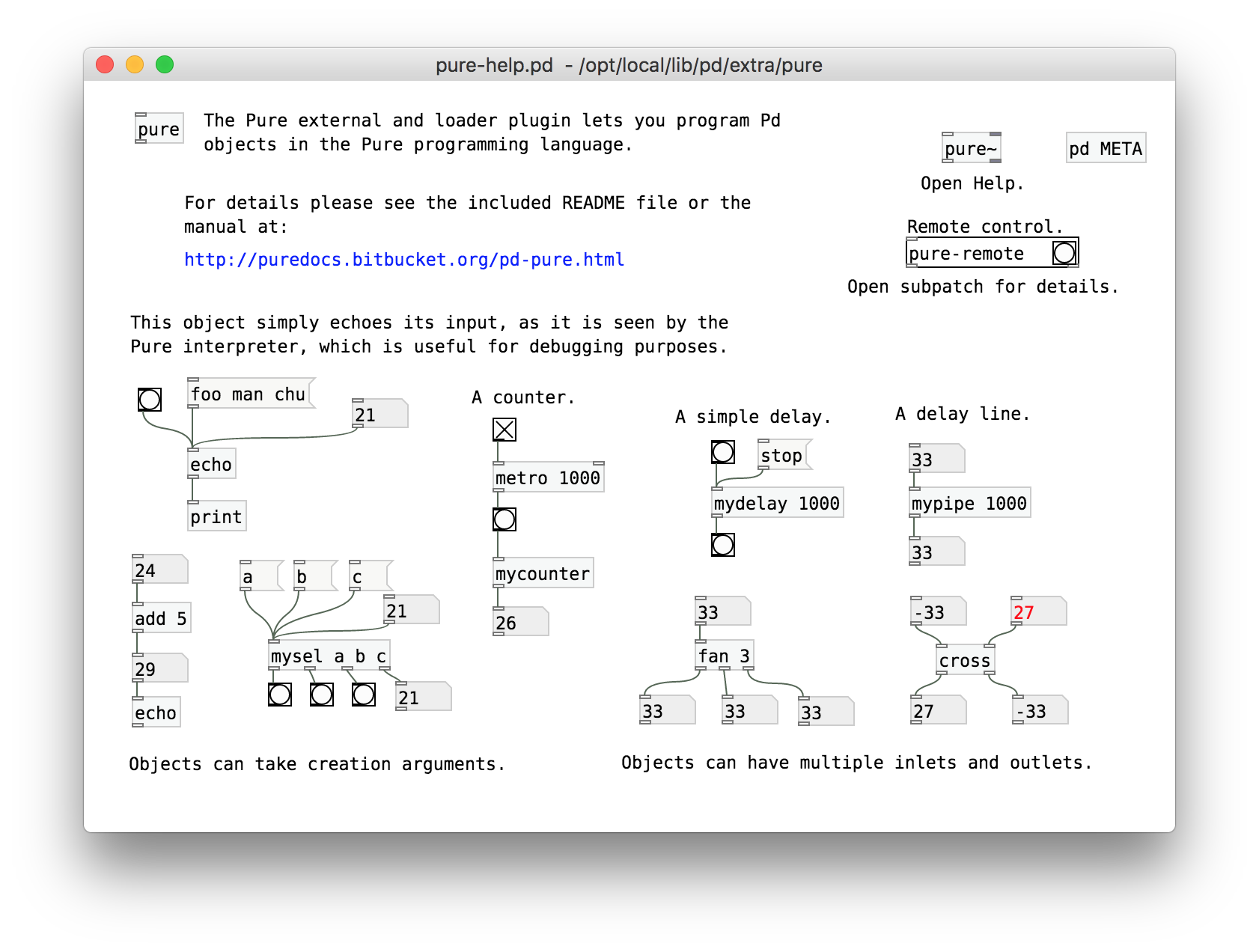
Task: Select the 27 number box below cross
Action: click(939, 711)
